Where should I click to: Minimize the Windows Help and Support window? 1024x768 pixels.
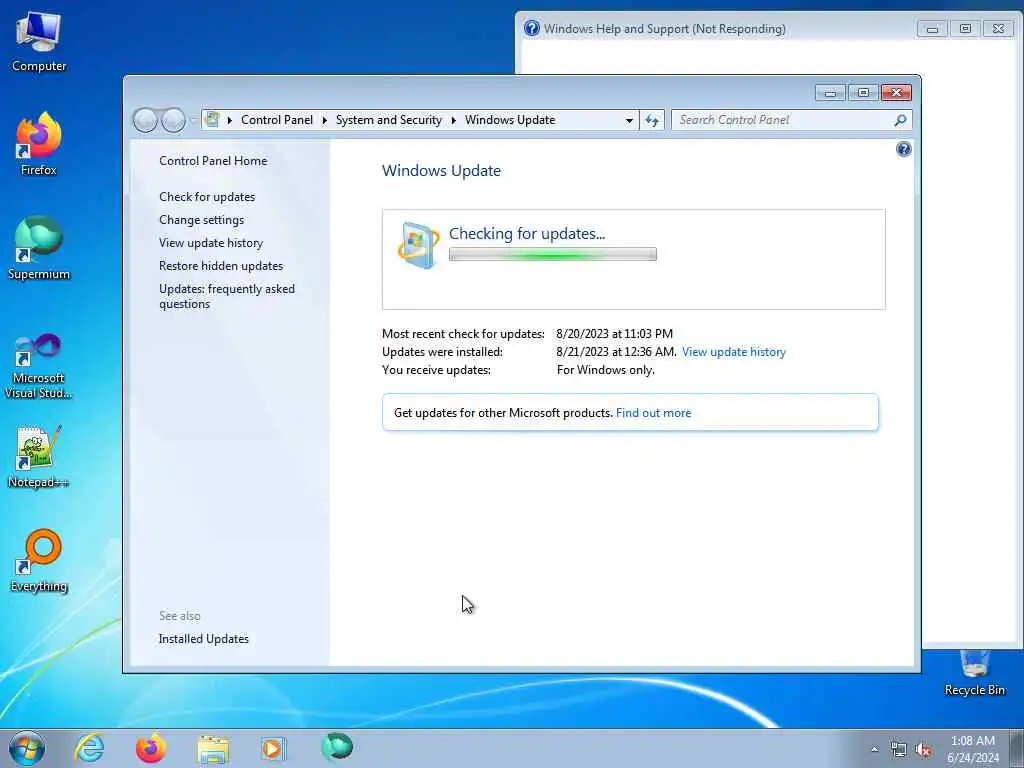pos(933,29)
